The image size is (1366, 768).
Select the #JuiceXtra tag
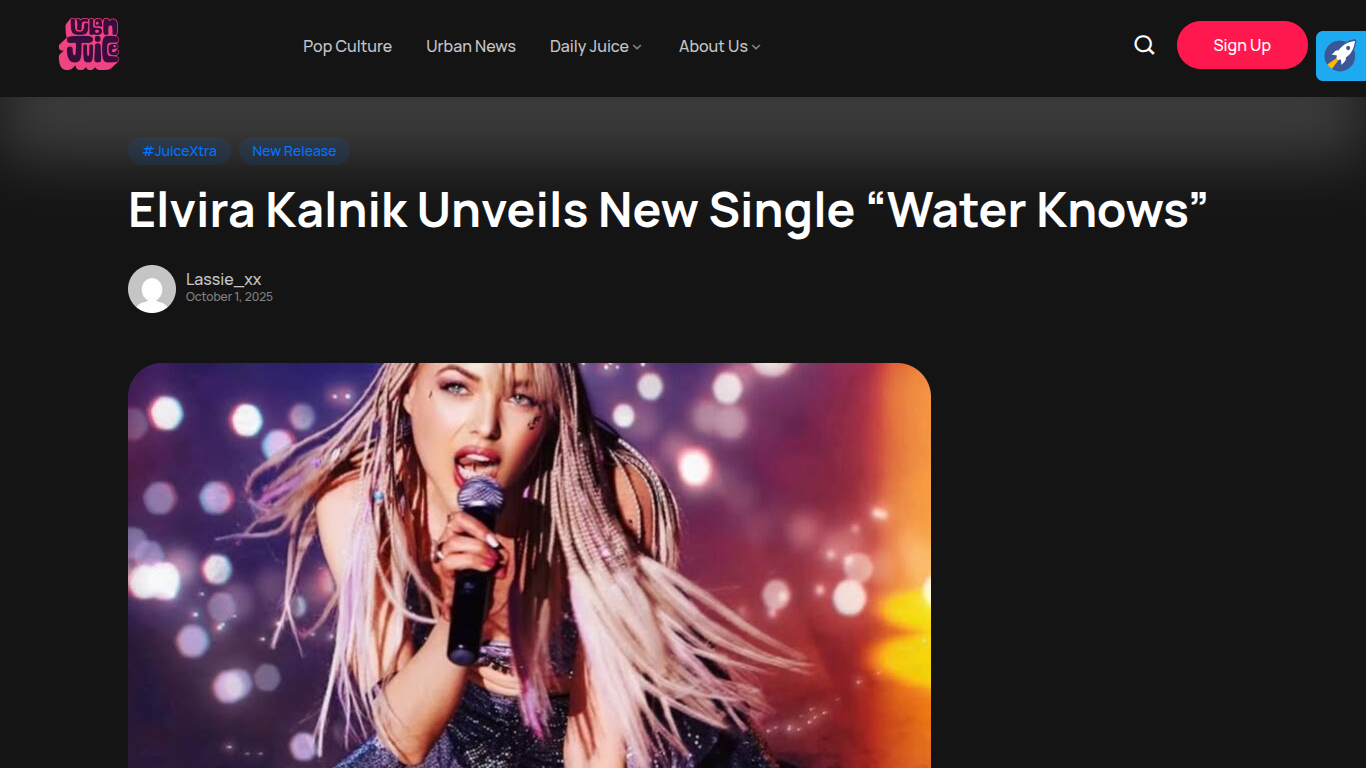179,151
